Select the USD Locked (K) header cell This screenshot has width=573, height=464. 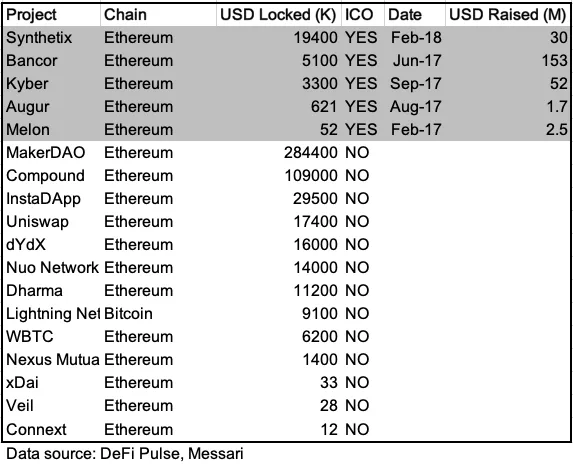pyautogui.click(x=278, y=15)
